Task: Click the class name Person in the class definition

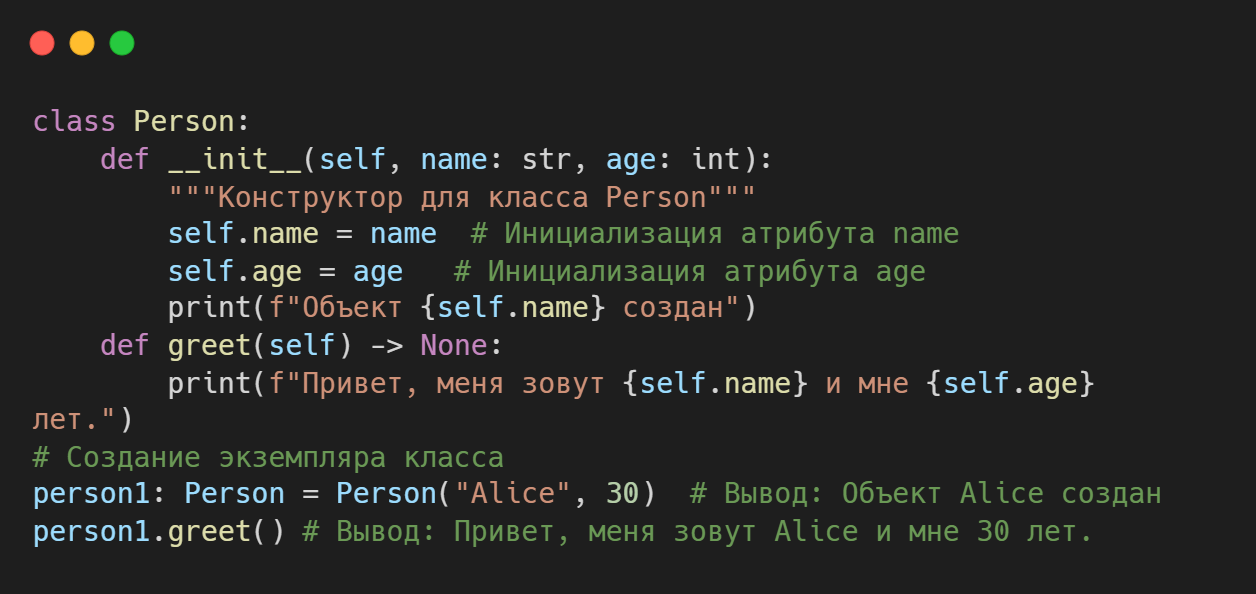Action: [x=183, y=122]
